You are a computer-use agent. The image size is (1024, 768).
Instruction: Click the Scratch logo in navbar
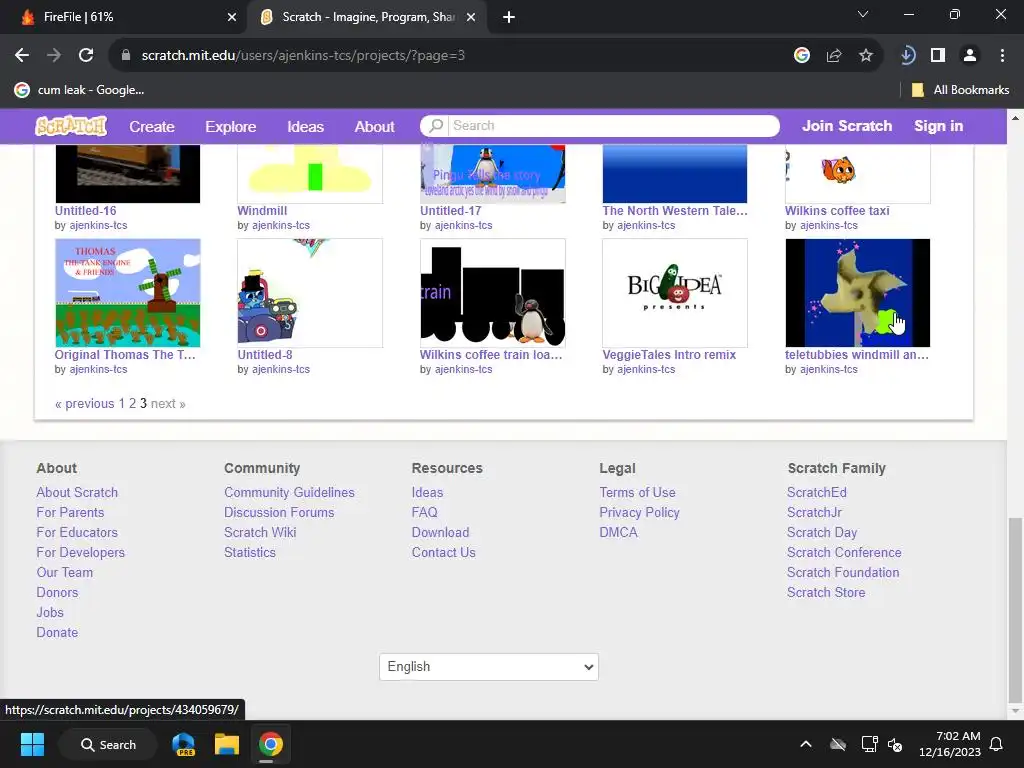pos(71,125)
